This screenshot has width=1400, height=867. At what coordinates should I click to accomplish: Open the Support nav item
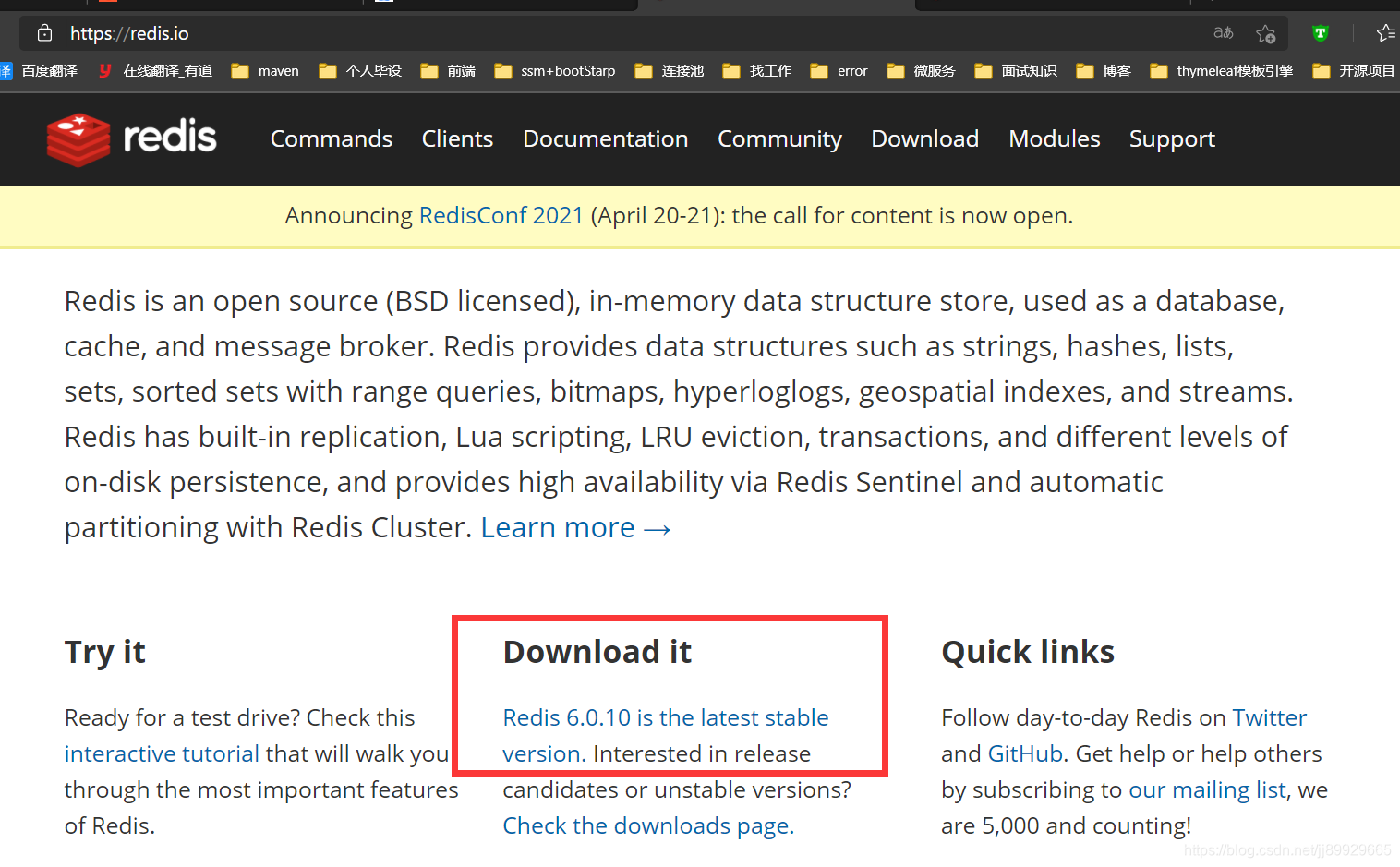(x=1173, y=139)
